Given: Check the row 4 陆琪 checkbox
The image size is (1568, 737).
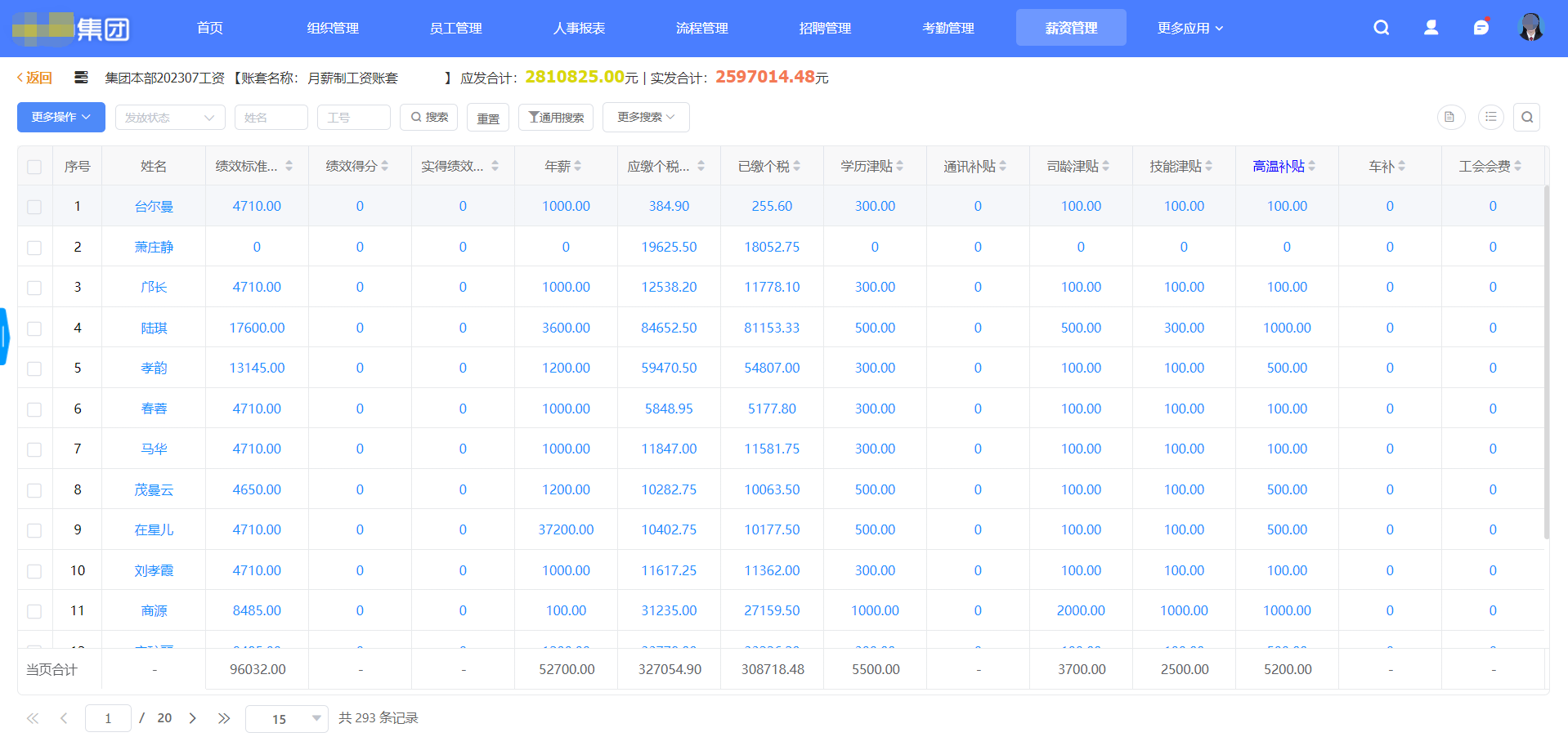Looking at the screenshot, I should [34, 328].
